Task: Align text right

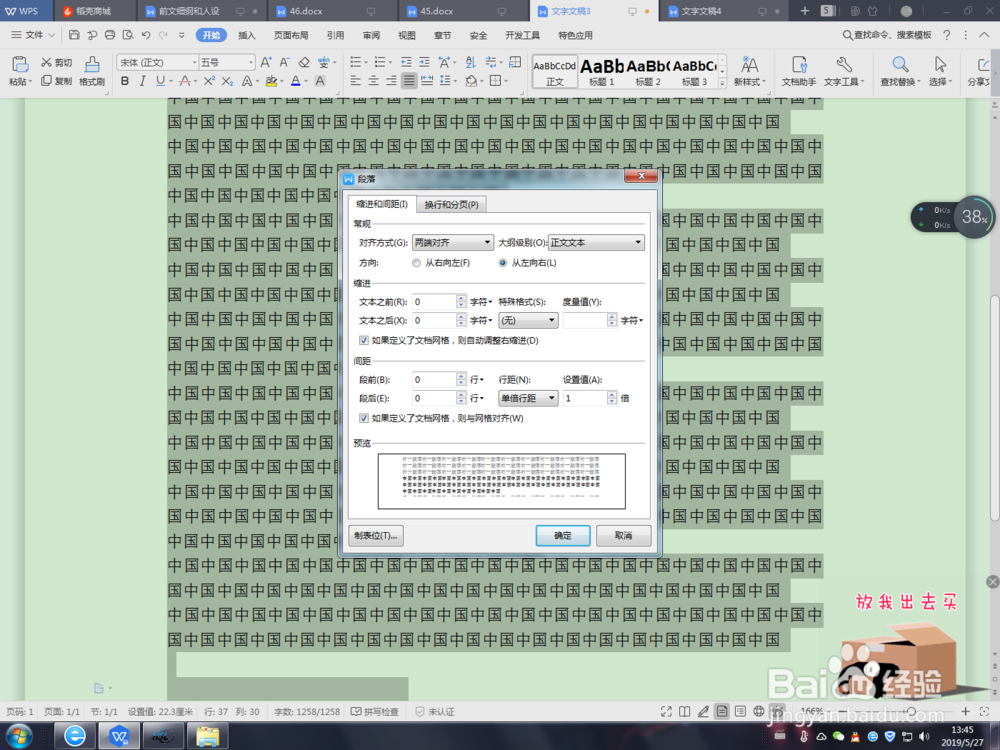Action: pos(392,81)
